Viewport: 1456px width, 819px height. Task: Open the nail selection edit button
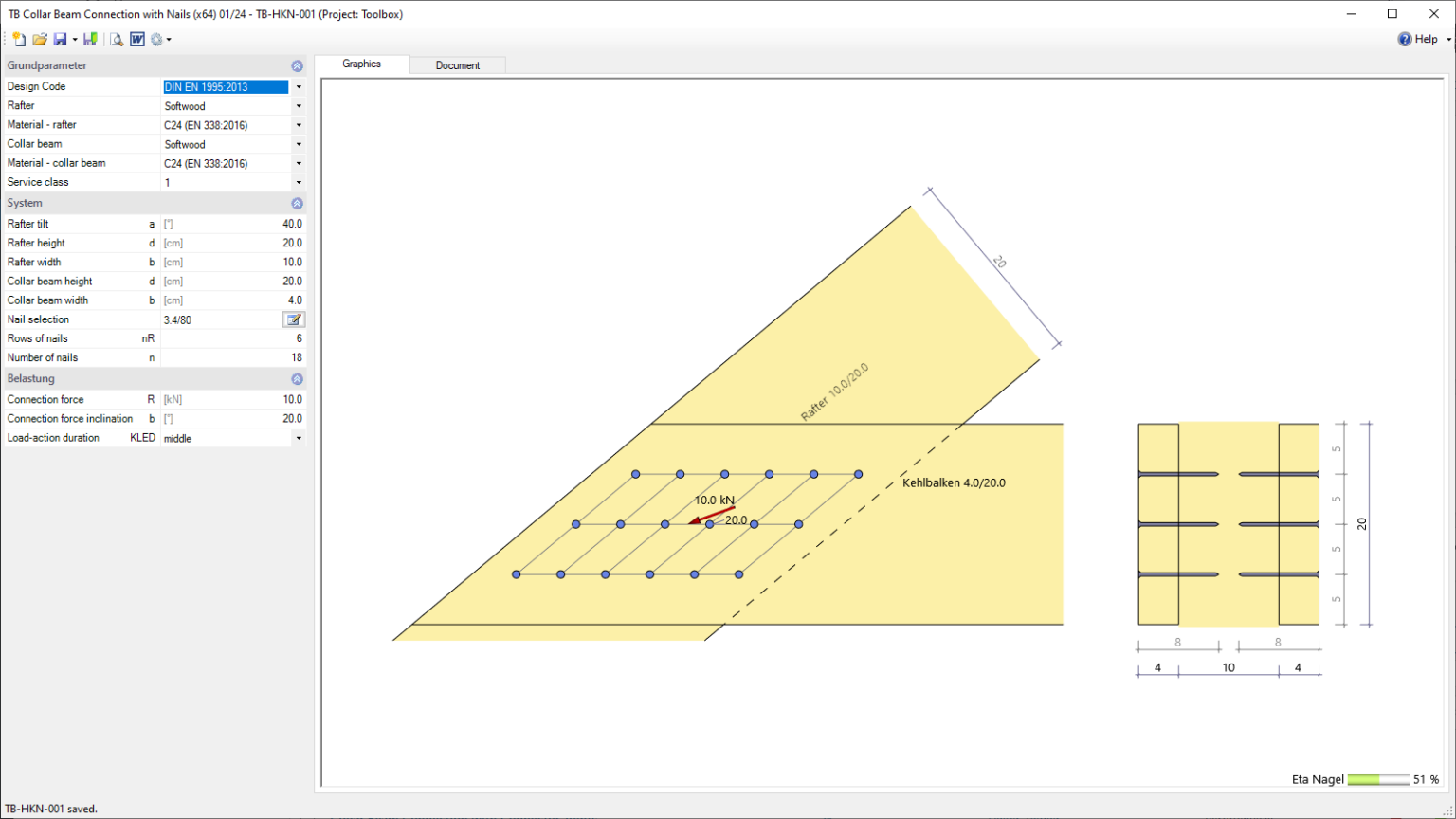point(294,319)
